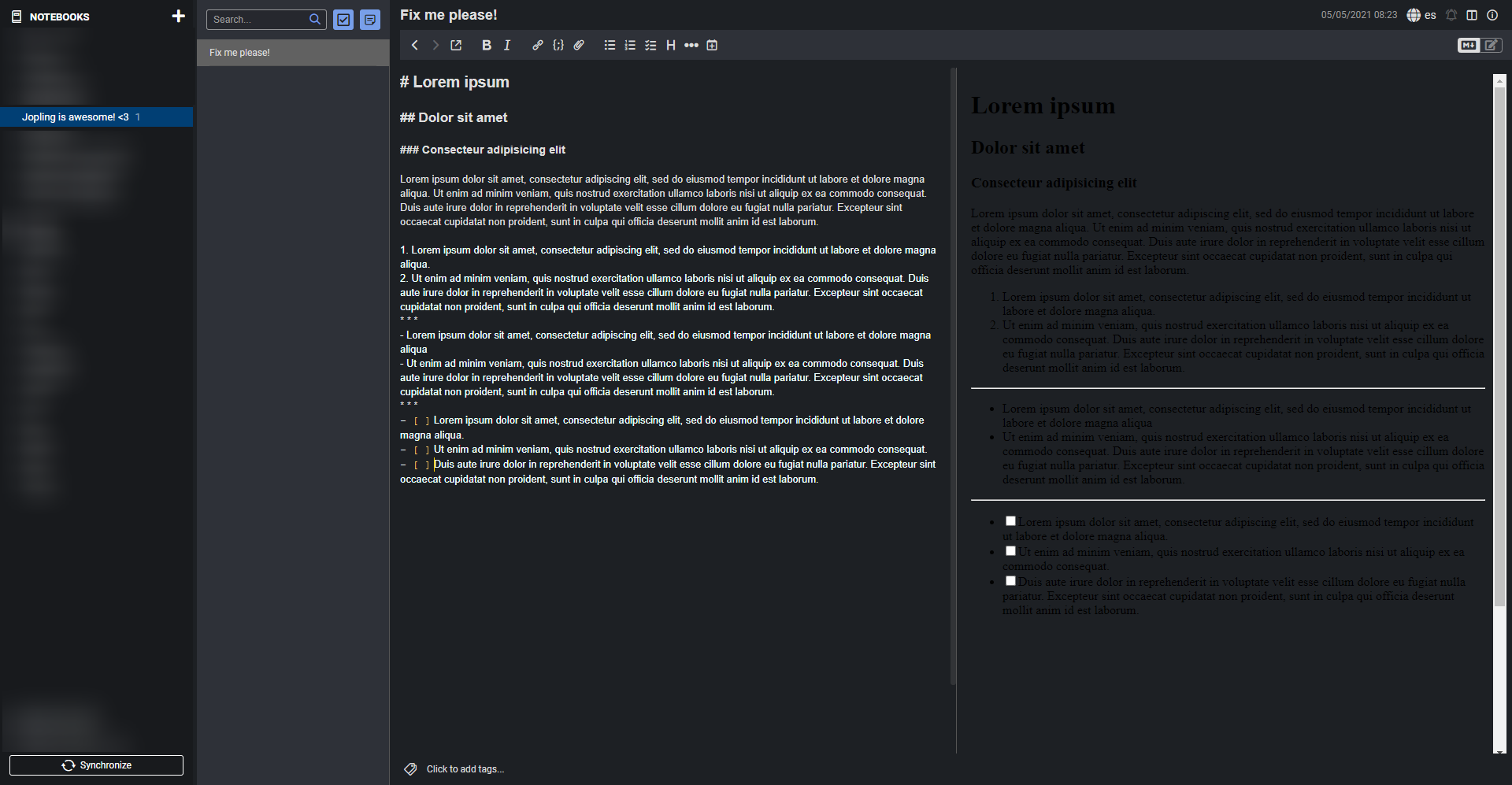Viewport: 1512px width, 785px height.
Task: Go forward in note history
Action: pyautogui.click(x=435, y=45)
